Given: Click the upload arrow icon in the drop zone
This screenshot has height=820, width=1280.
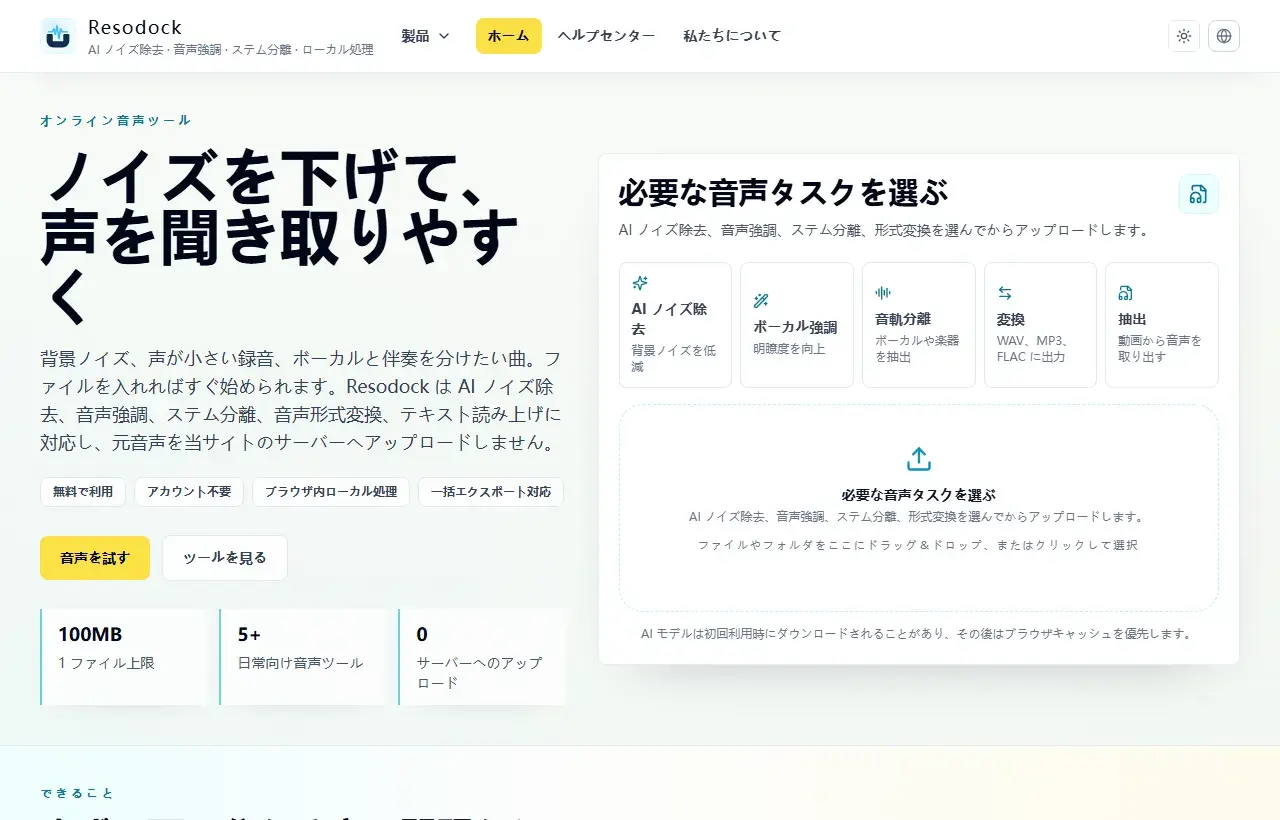Looking at the screenshot, I should pos(919,459).
